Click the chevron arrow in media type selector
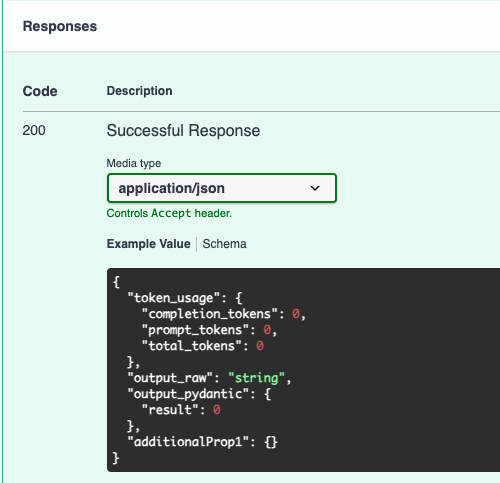 pos(315,188)
